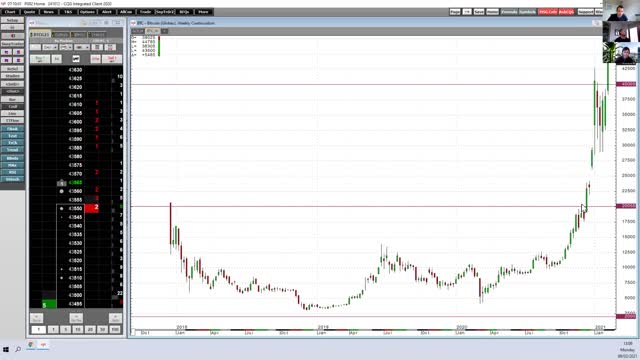Viewport: 640px width, 360px height.
Task: Open the Chart menu in top bar
Action: tap(10, 12)
